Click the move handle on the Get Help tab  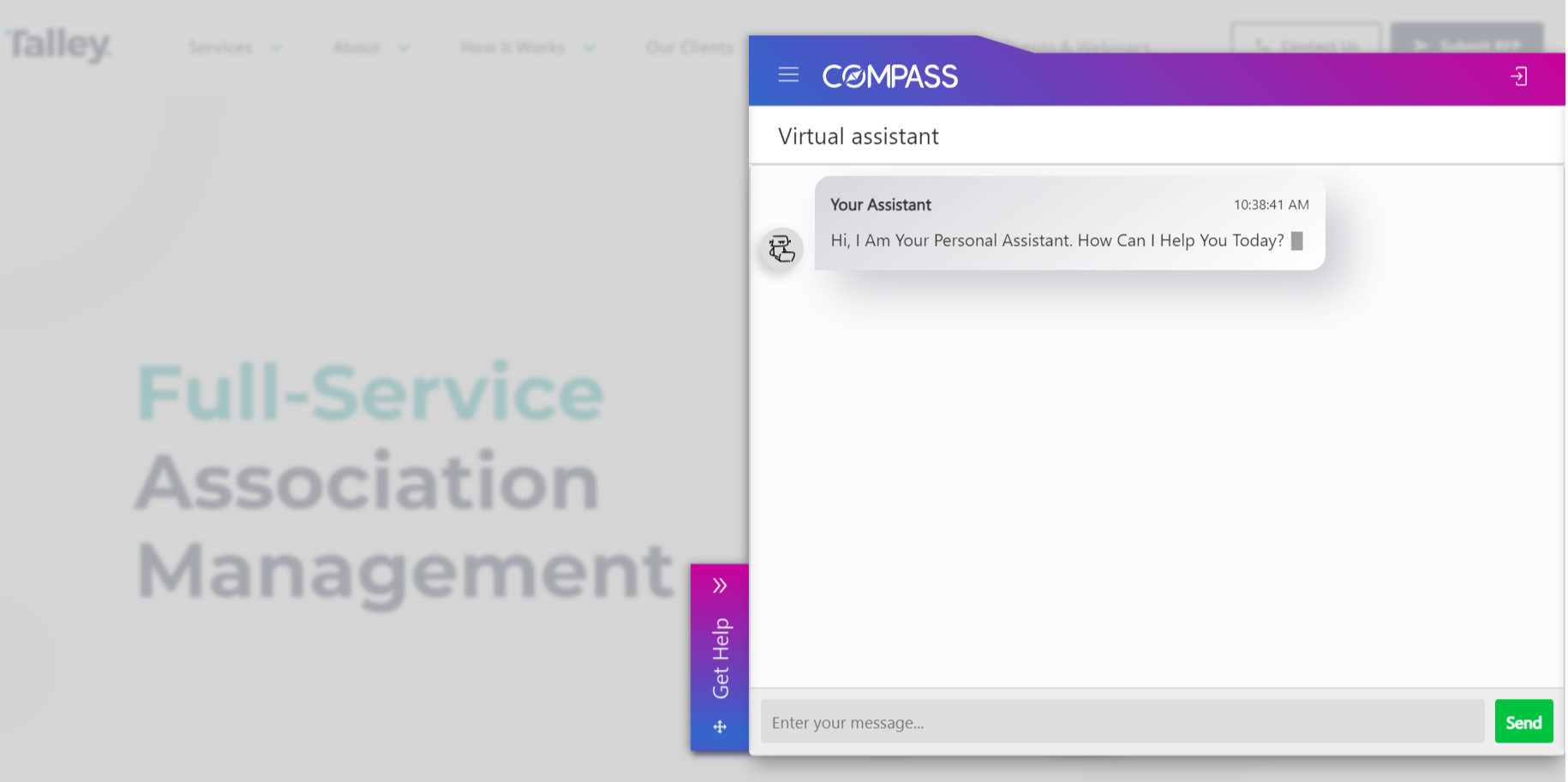(x=719, y=726)
